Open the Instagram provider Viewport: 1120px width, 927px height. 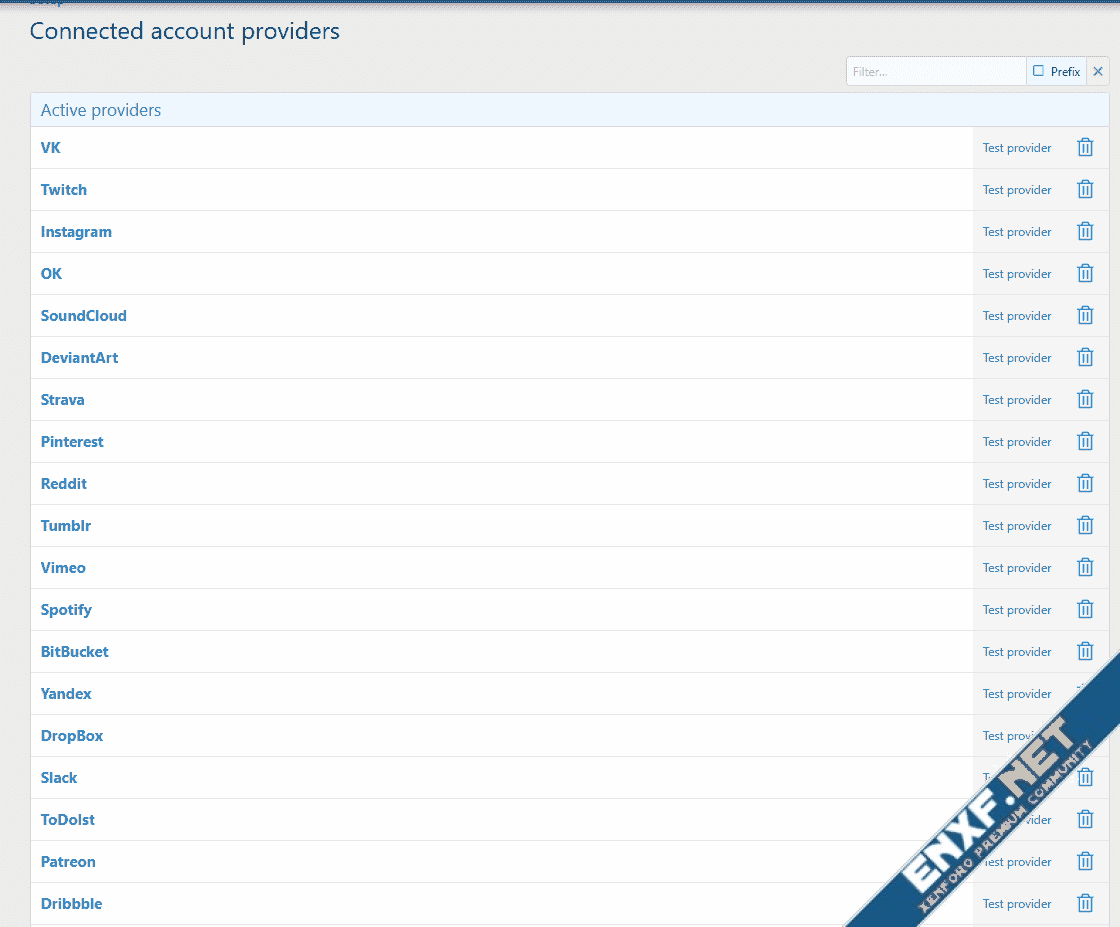[76, 232]
